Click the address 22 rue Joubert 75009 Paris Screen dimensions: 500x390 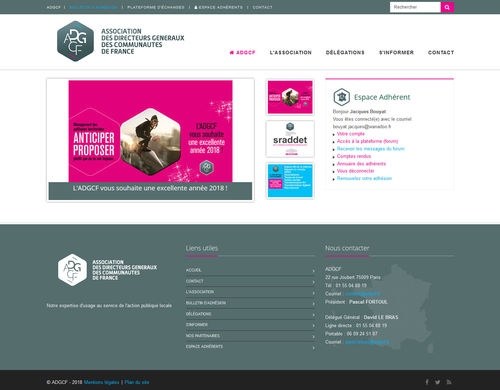tap(353, 277)
